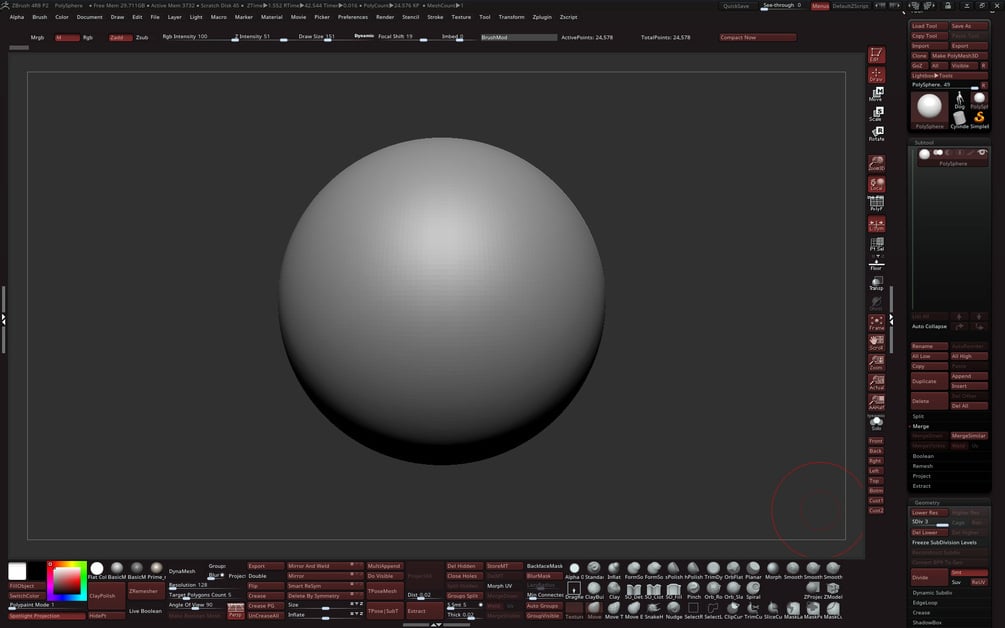Toggle the Auto Collapse option

point(929,326)
